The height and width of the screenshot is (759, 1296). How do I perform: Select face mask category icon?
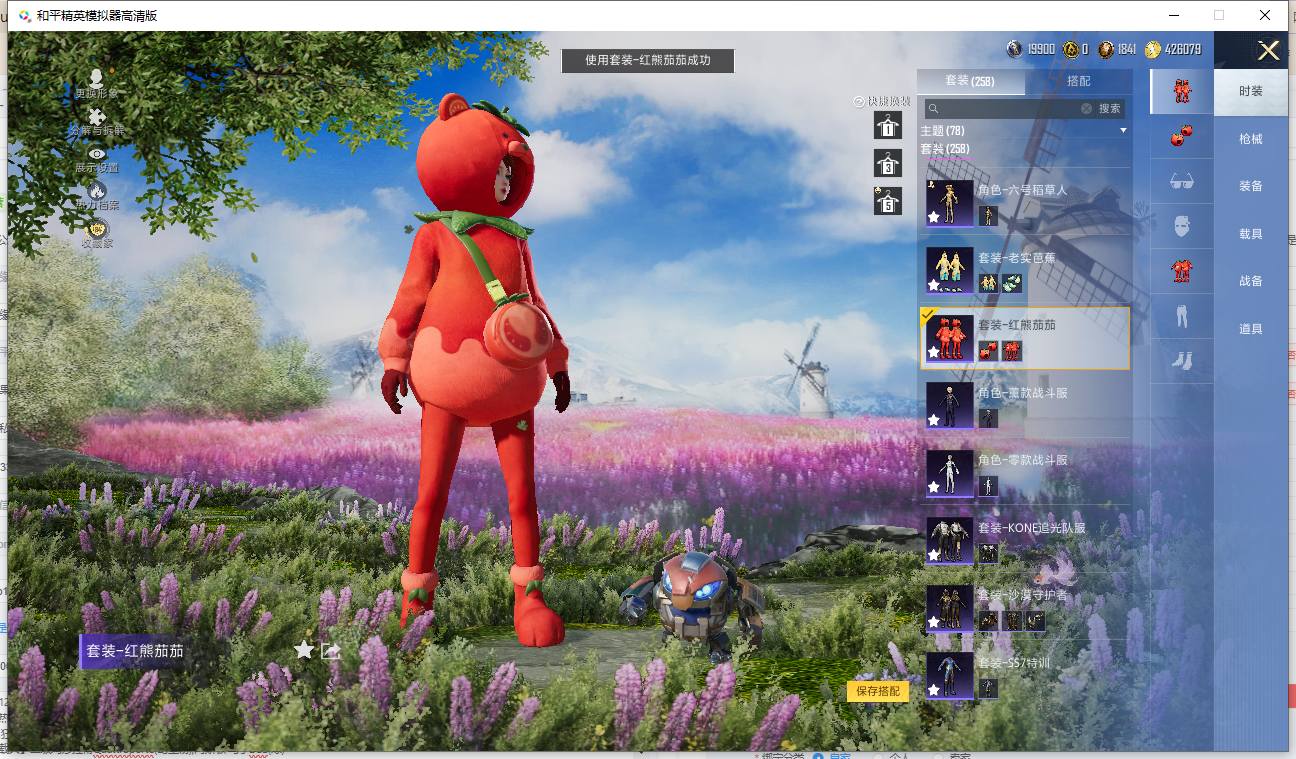(x=1182, y=226)
